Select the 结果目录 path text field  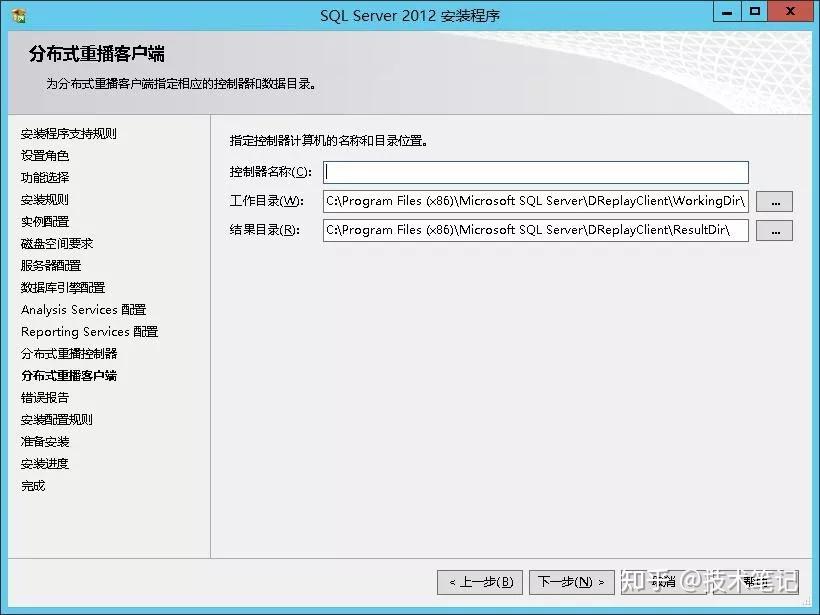pos(535,230)
